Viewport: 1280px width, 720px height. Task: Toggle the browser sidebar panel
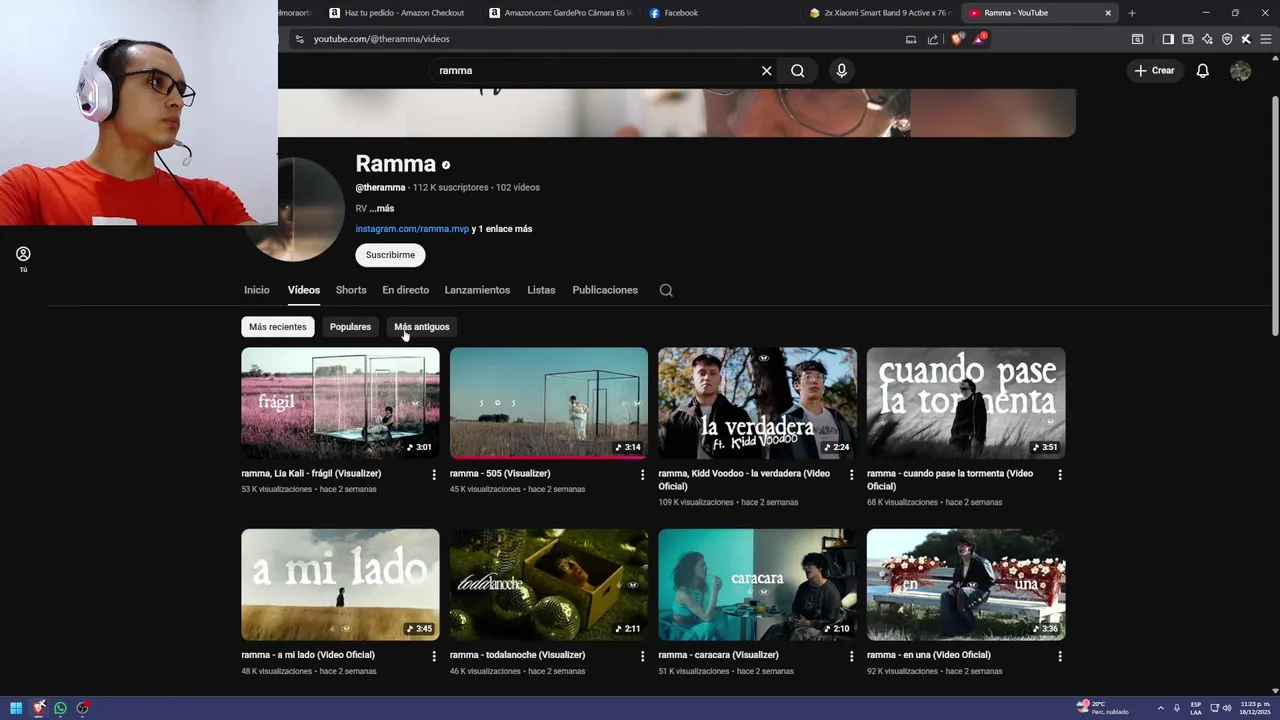1168,39
